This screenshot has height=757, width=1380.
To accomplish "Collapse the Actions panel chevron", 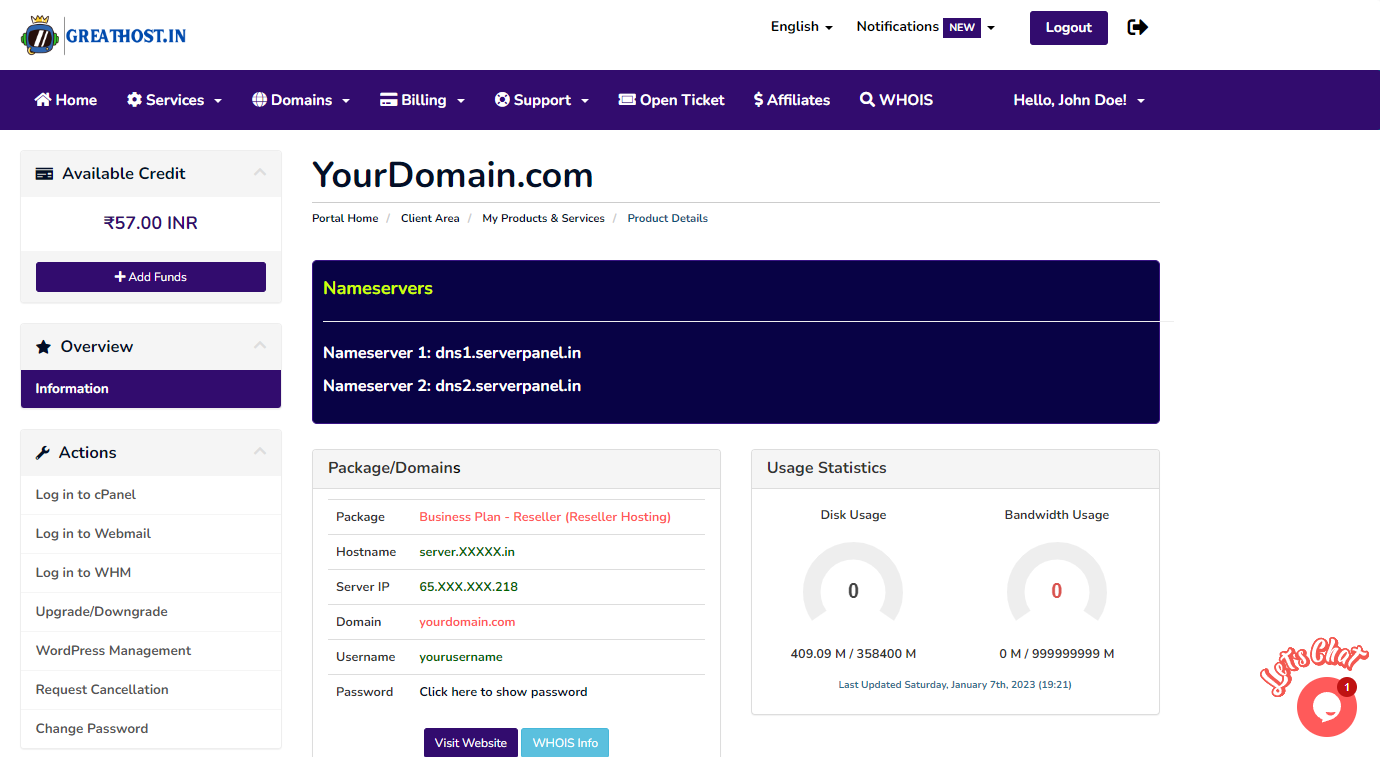I will 260,452.
